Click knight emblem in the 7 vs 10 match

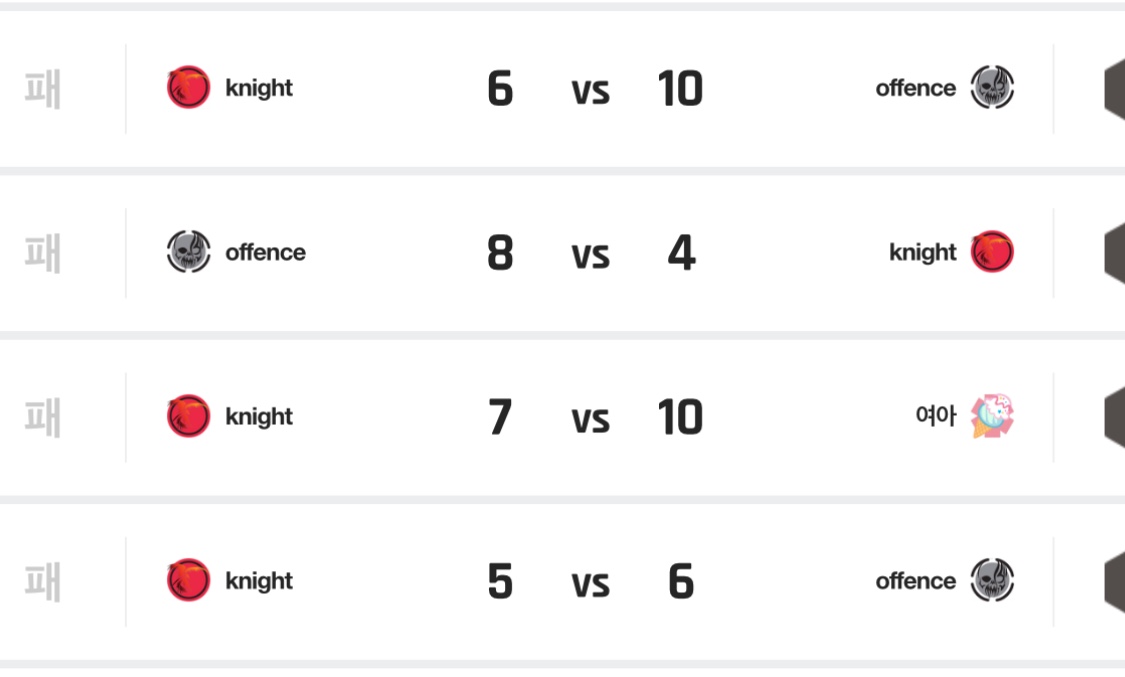tap(188, 416)
